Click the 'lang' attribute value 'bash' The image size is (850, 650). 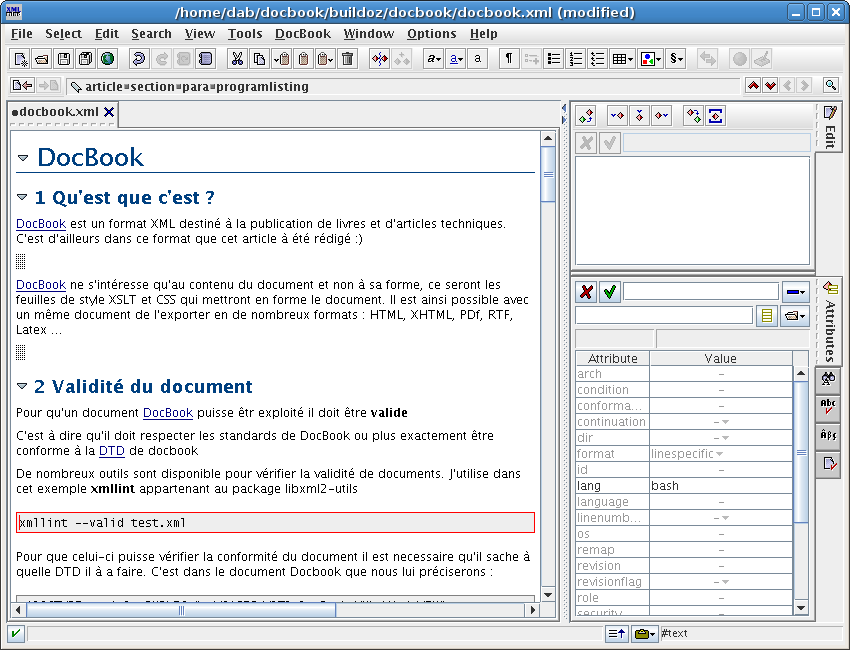pyautogui.click(x=721, y=486)
